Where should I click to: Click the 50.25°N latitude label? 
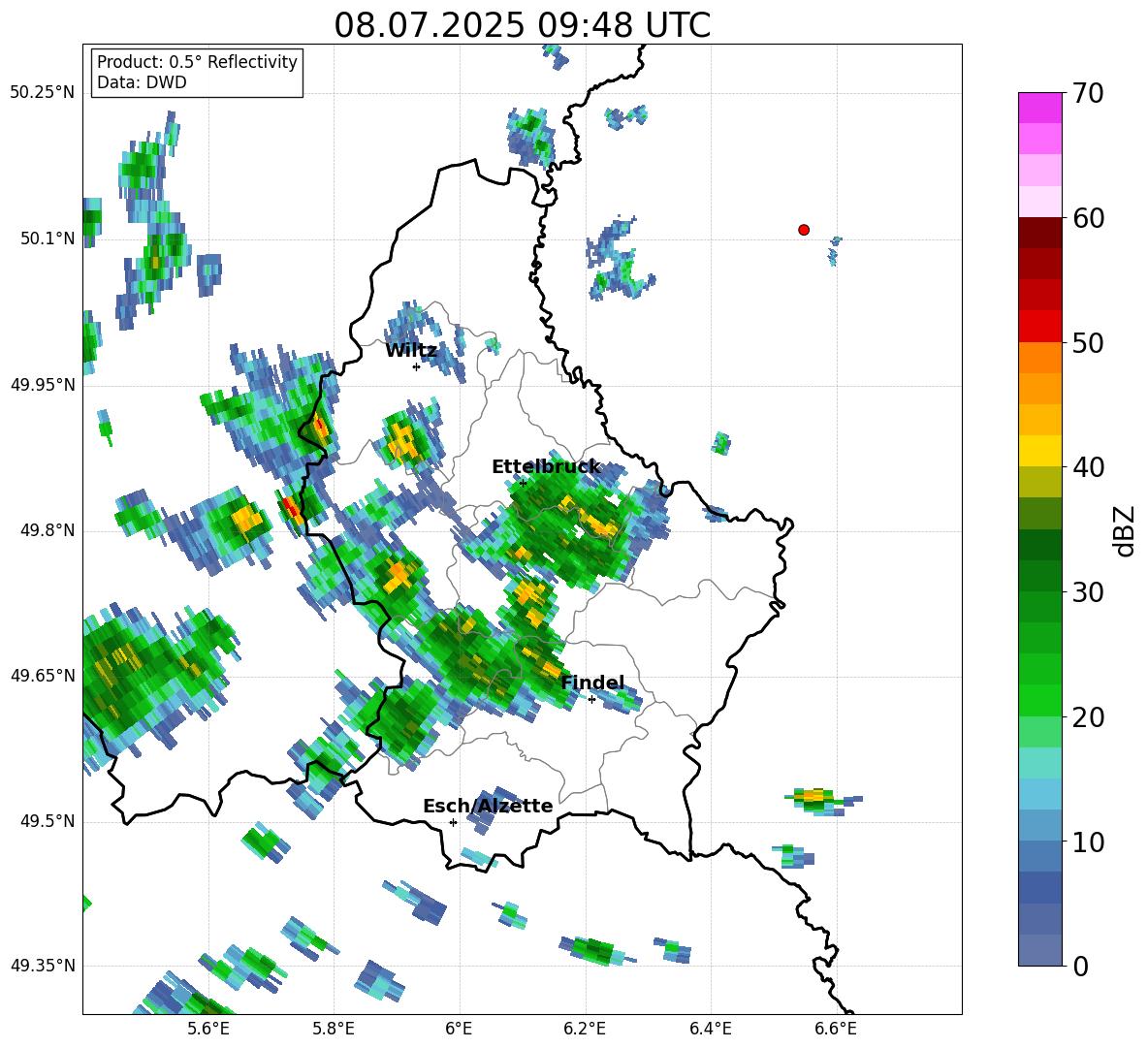point(43,93)
